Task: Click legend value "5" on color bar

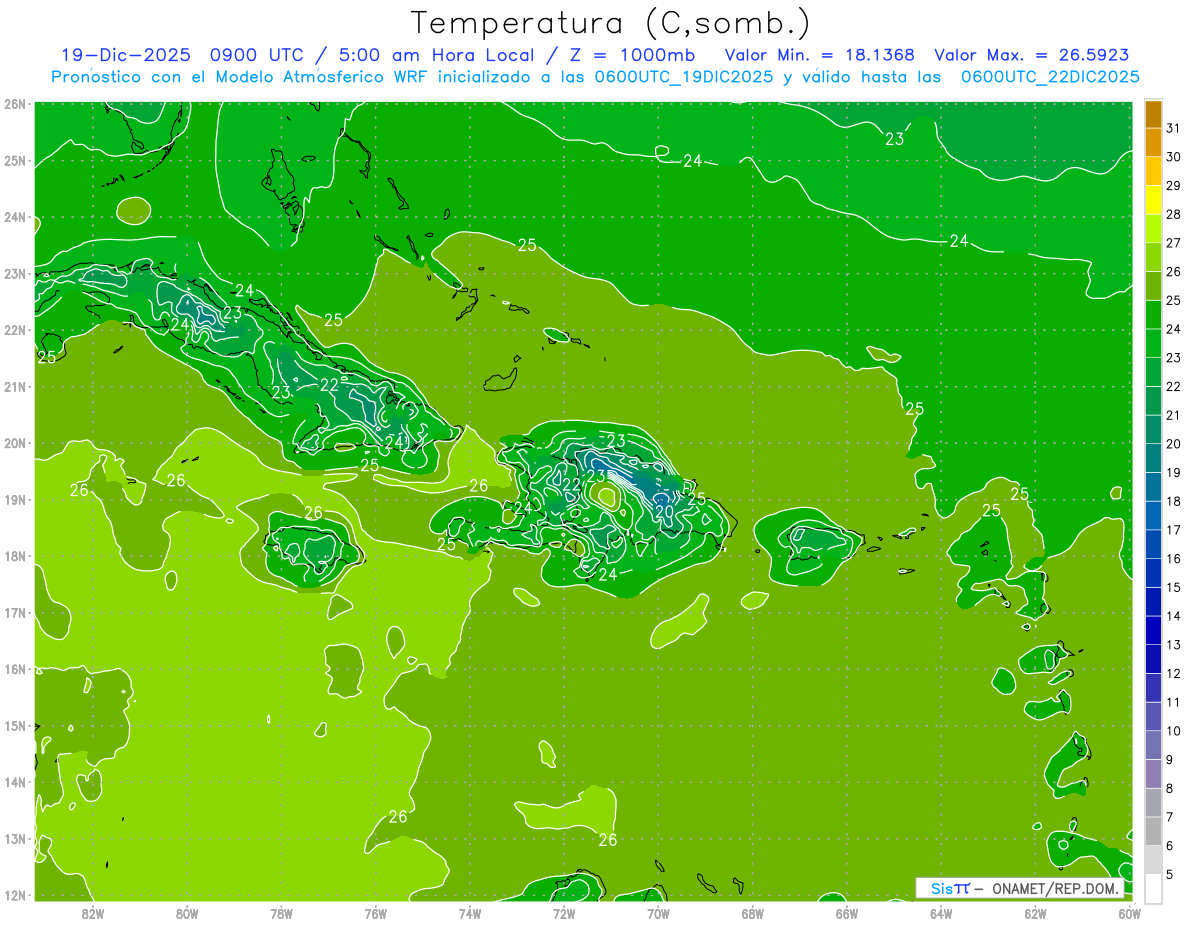Action: click(x=1170, y=874)
